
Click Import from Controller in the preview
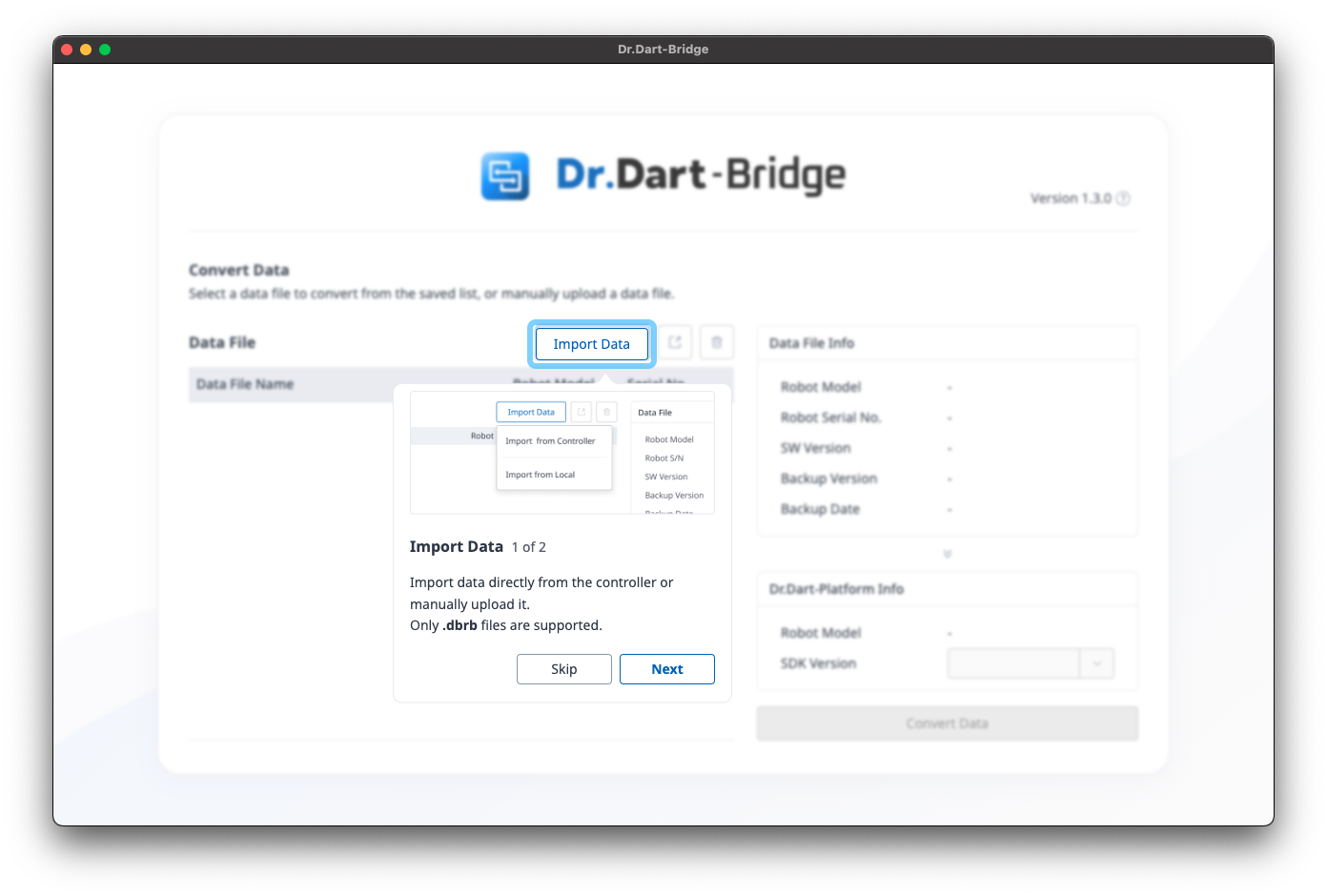[x=550, y=441]
